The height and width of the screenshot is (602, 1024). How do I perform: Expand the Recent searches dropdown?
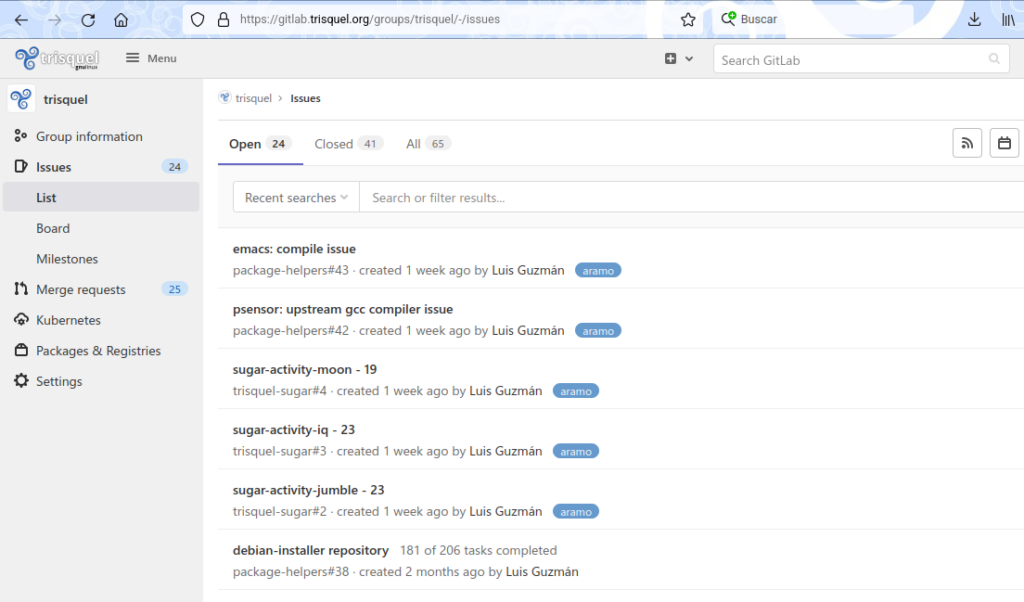click(296, 197)
